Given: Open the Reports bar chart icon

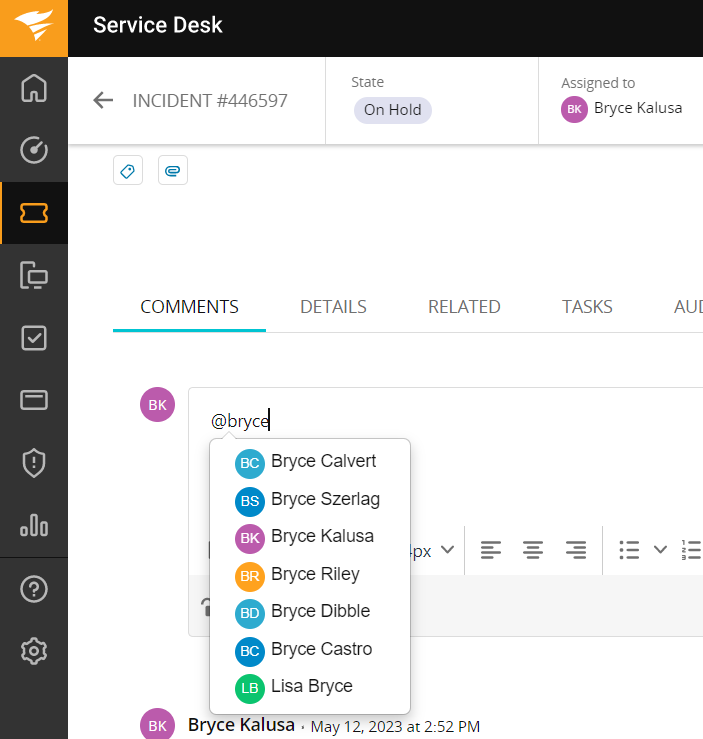Looking at the screenshot, I should (x=34, y=525).
